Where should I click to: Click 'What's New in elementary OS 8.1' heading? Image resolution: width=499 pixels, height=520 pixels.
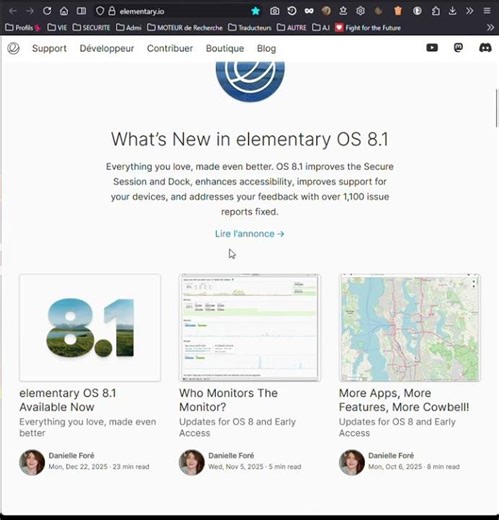point(250,139)
